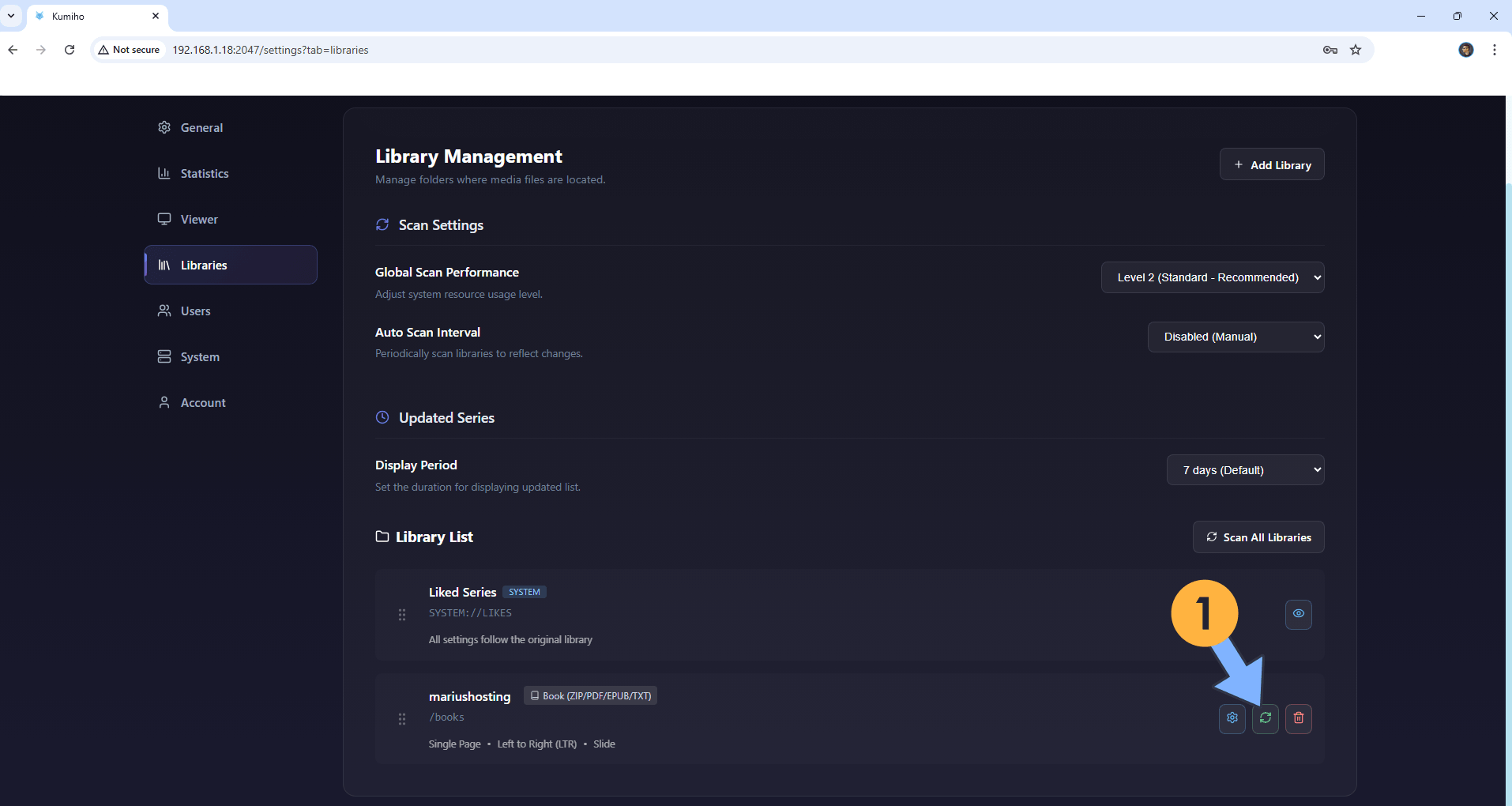Delete the mariushosting library via trash icon

point(1298,718)
